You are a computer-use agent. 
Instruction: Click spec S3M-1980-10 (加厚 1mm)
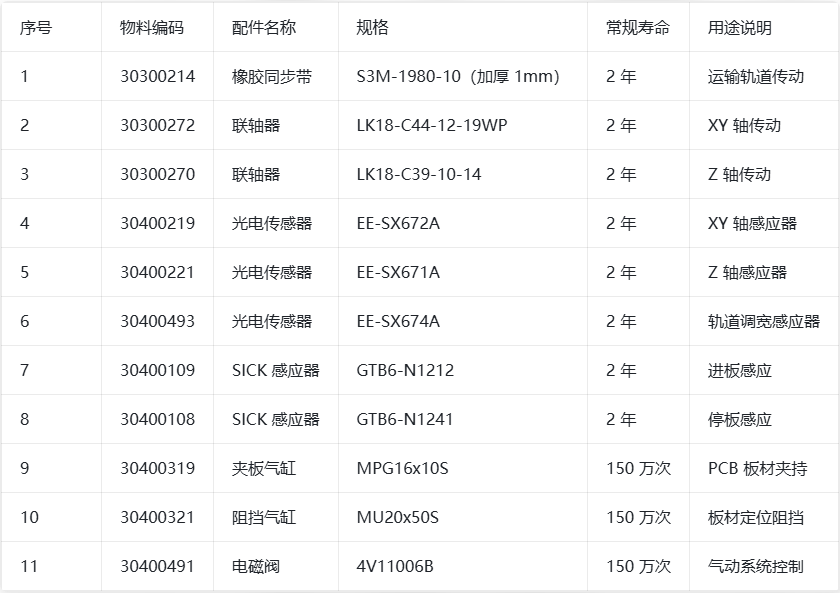pyautogui.click(x=459, y=77)
